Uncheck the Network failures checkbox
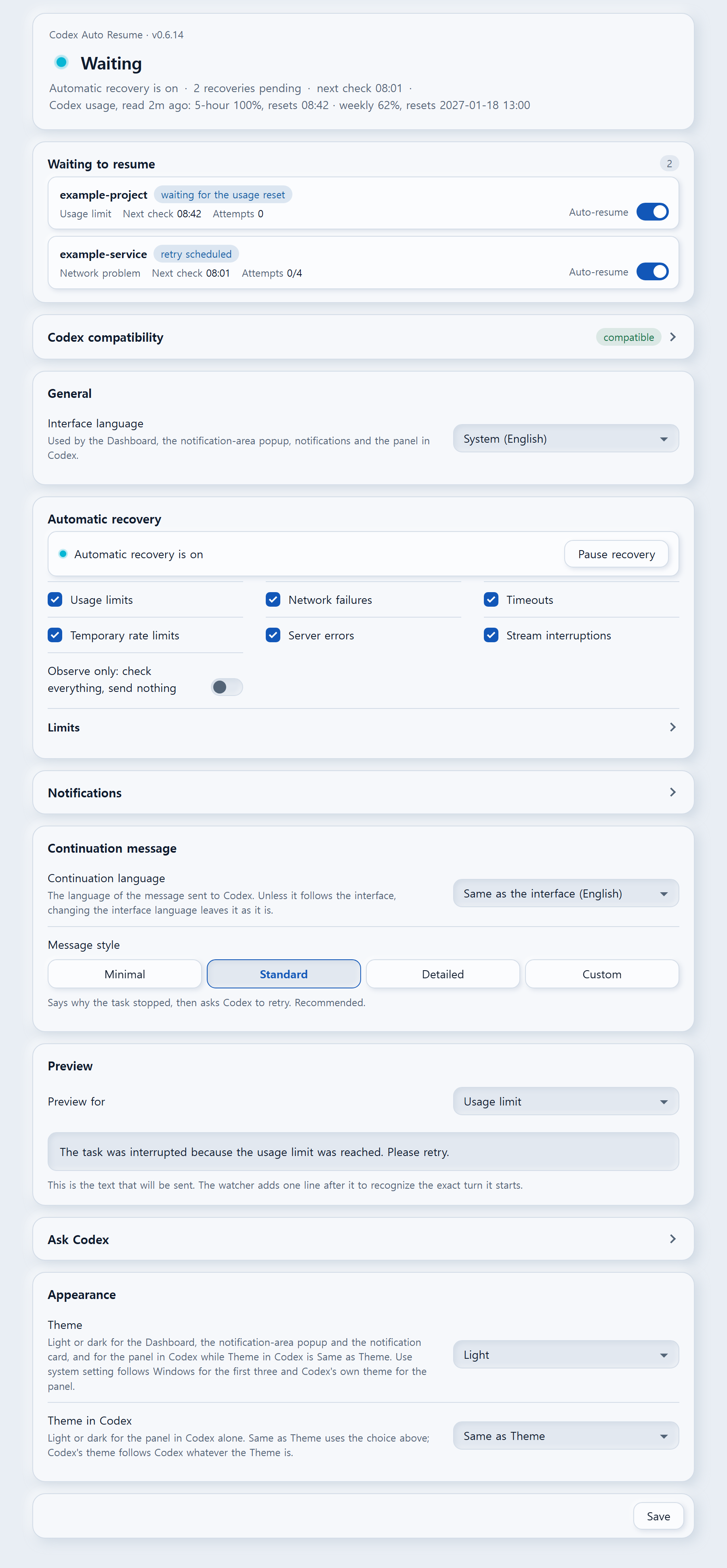727x1568 pixels. click(x=273, y=599)
